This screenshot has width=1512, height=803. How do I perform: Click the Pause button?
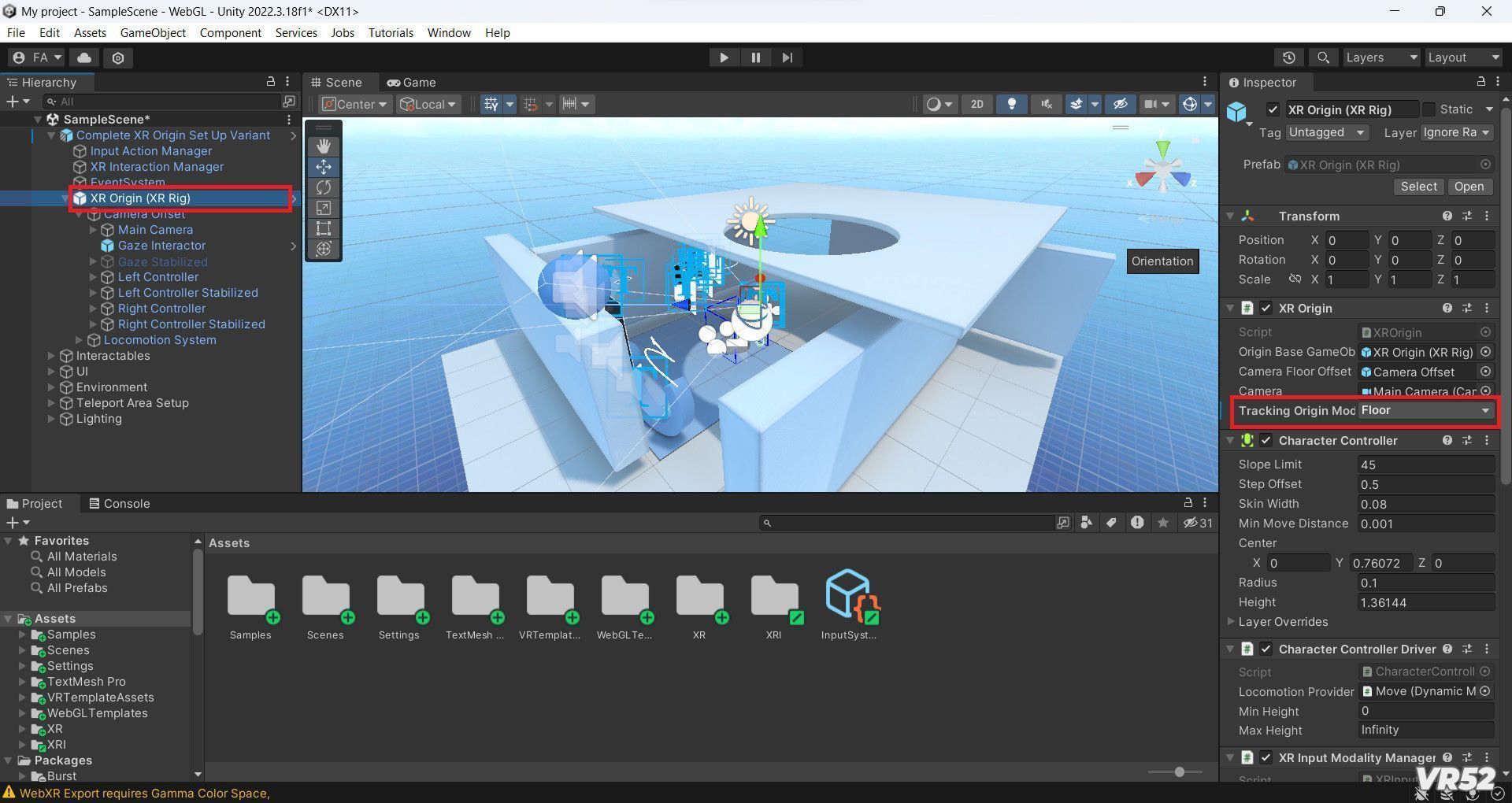coord(756,57)
